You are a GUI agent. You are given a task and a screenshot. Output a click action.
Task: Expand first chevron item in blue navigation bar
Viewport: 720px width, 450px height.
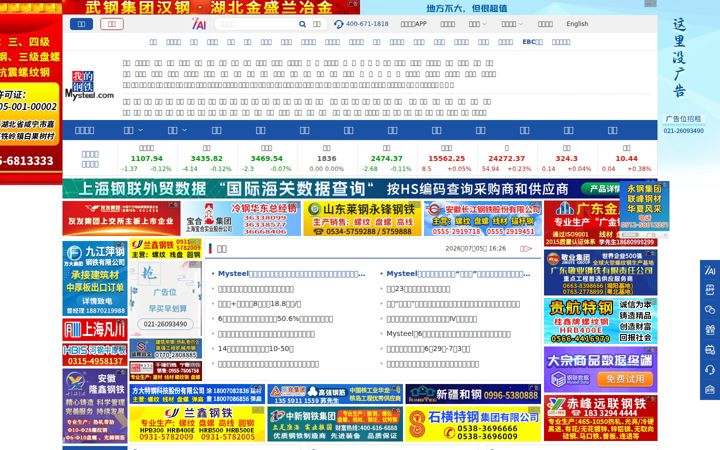coord(133,130)
